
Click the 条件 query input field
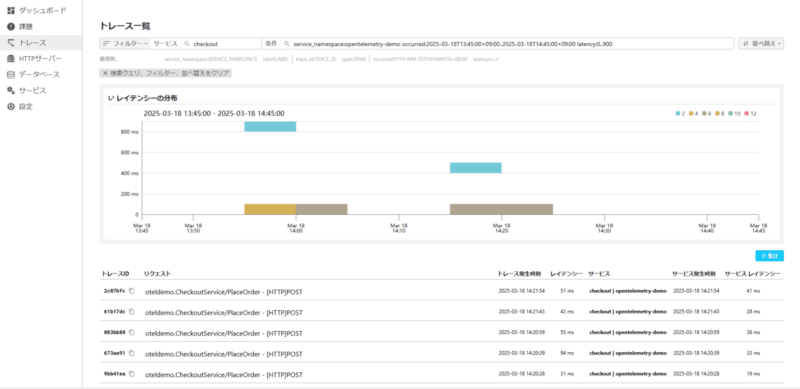508,44
